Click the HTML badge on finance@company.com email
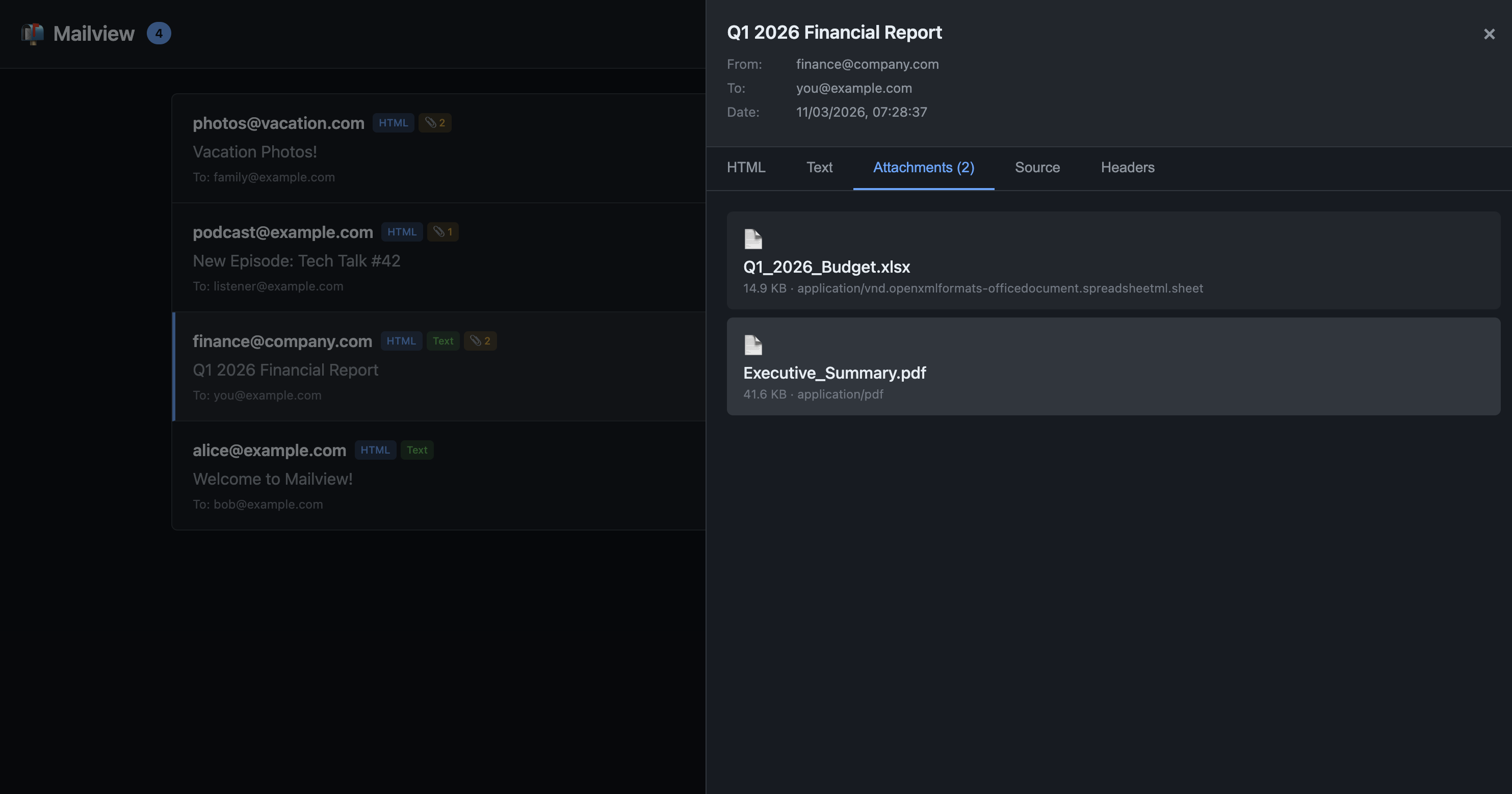The width and height of the screenshot is (1512, 794). pos(402,341)
